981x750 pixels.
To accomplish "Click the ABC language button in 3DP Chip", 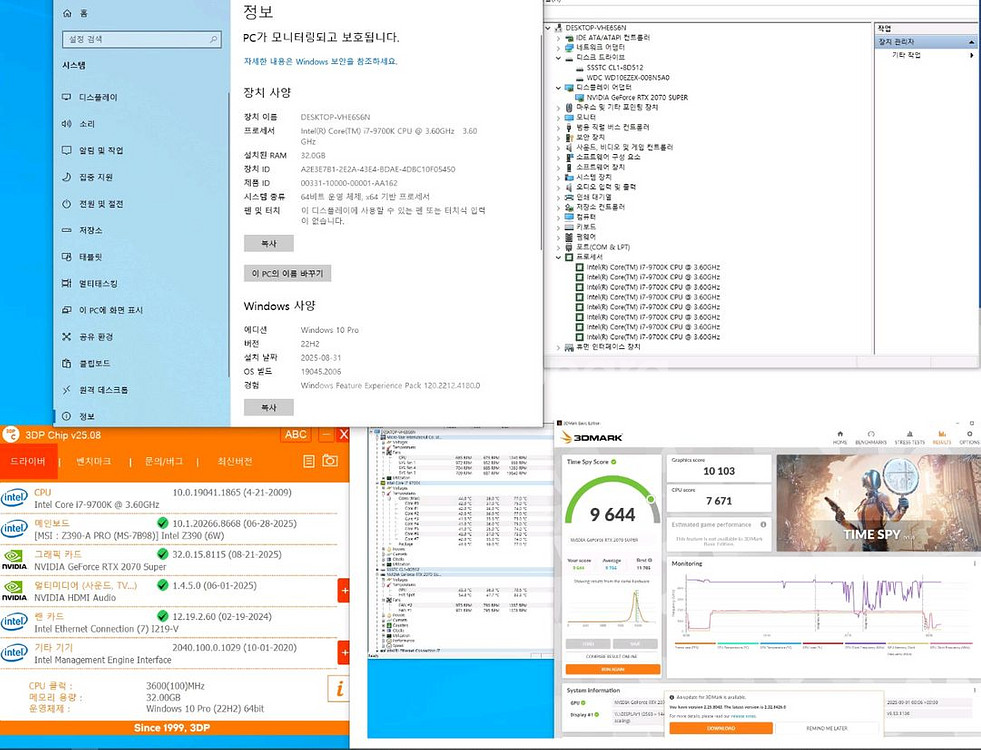I will [x=295, y=434].
